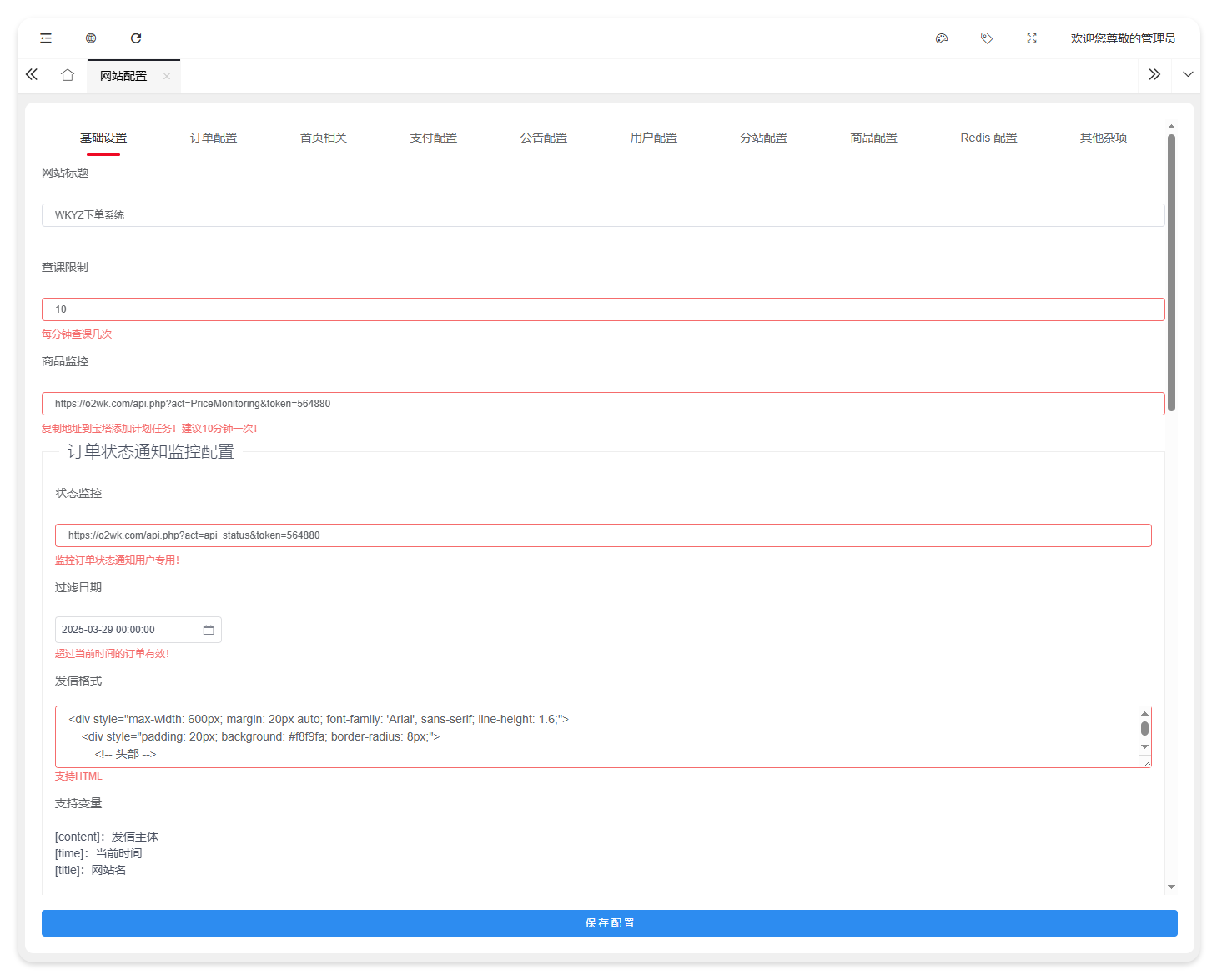Viewport: 1217px width, 980px height.
Task: Close the 网站配置 tab
Action: (x=167, y=76)
